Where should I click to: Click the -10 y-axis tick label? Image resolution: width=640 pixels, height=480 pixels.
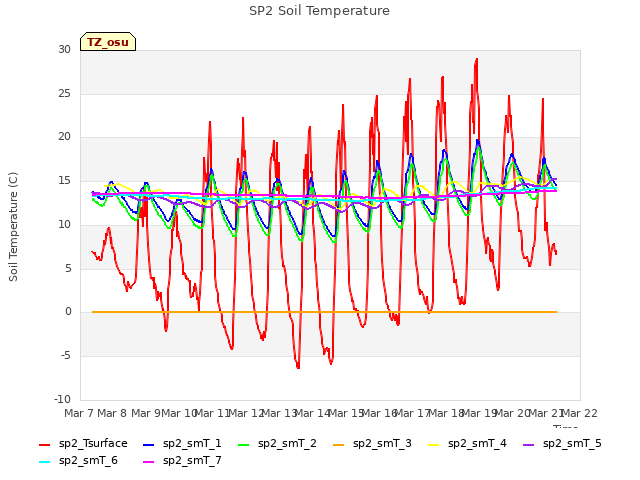pyautogui.click(x=62, y=399)
